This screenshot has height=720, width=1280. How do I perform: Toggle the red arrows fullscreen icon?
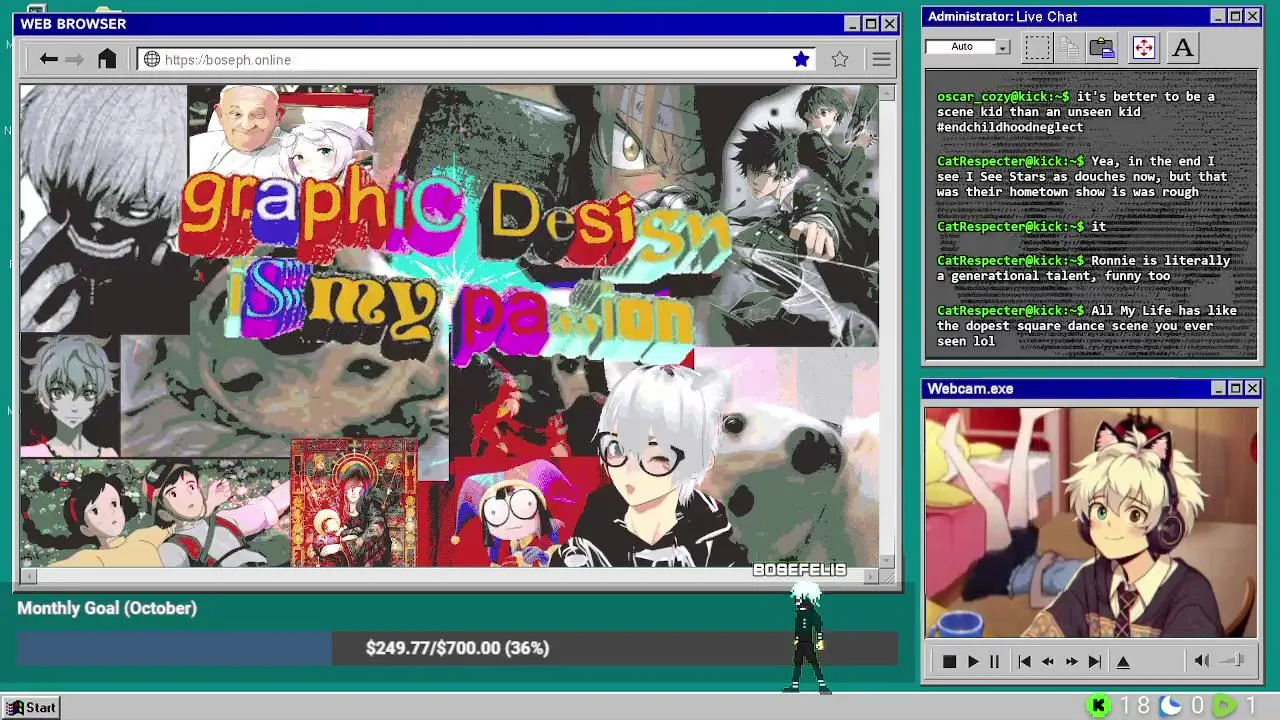click(1144, 47)
